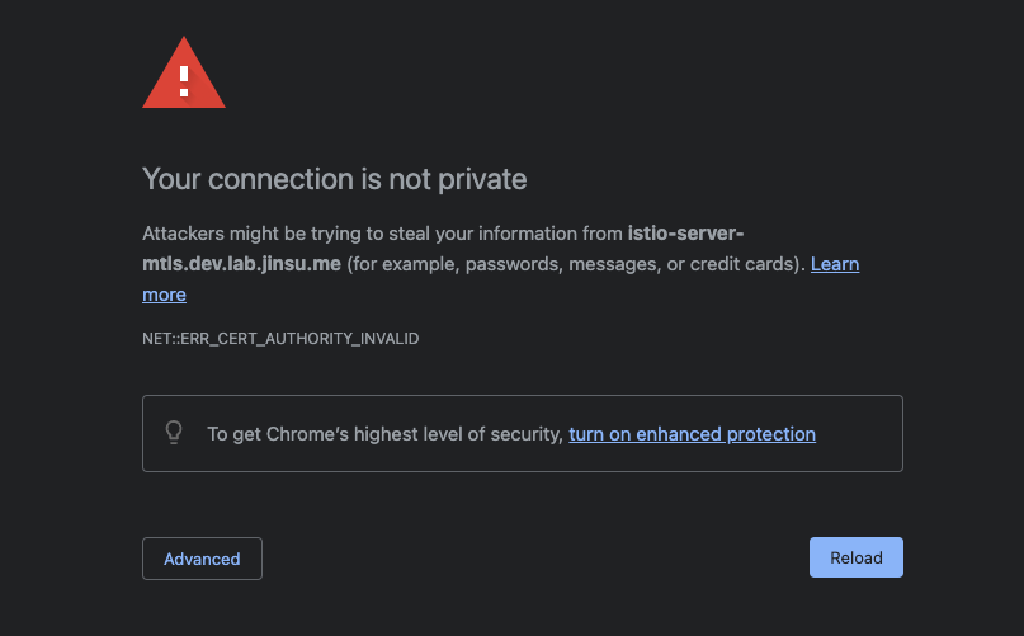Open the turn on enhanced protection link

(692, 434)
